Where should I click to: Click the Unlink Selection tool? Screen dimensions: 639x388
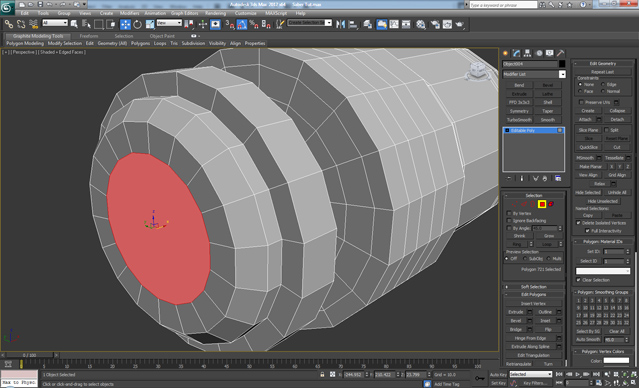[21, 24]
